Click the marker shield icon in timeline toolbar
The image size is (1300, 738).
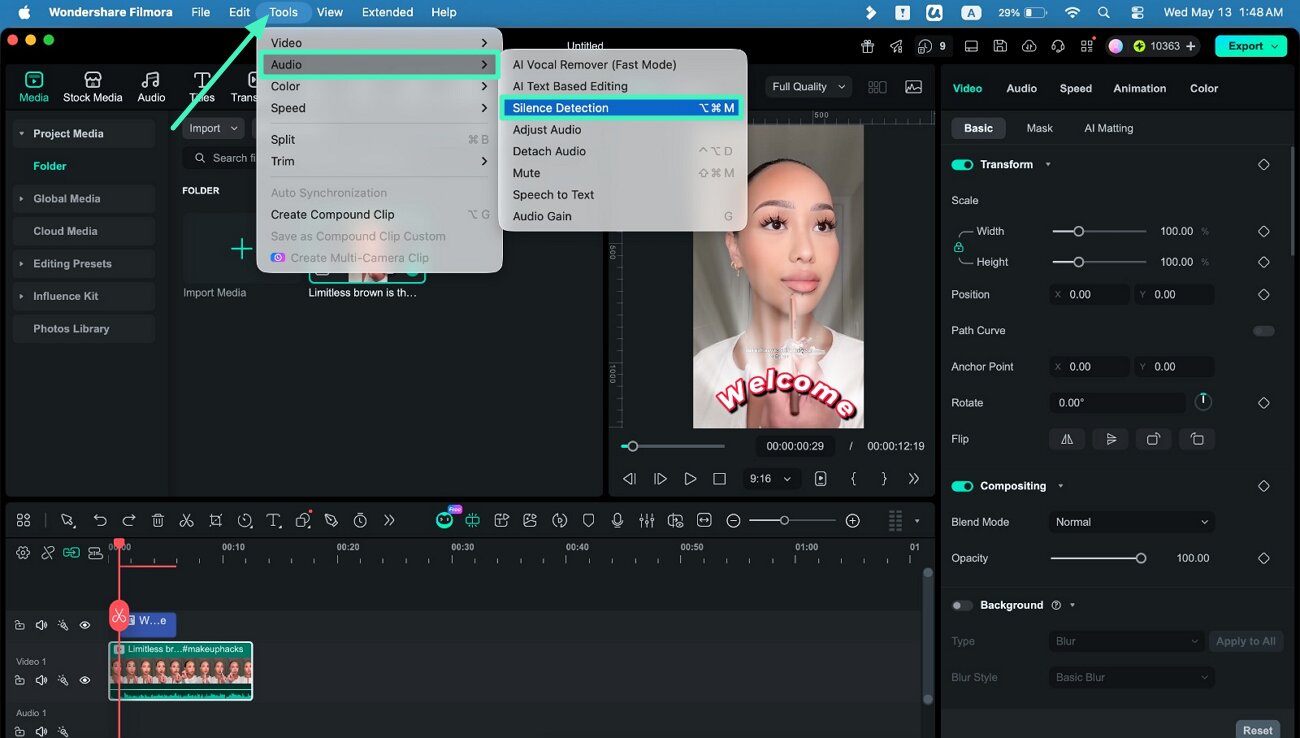tap(589, 520)
